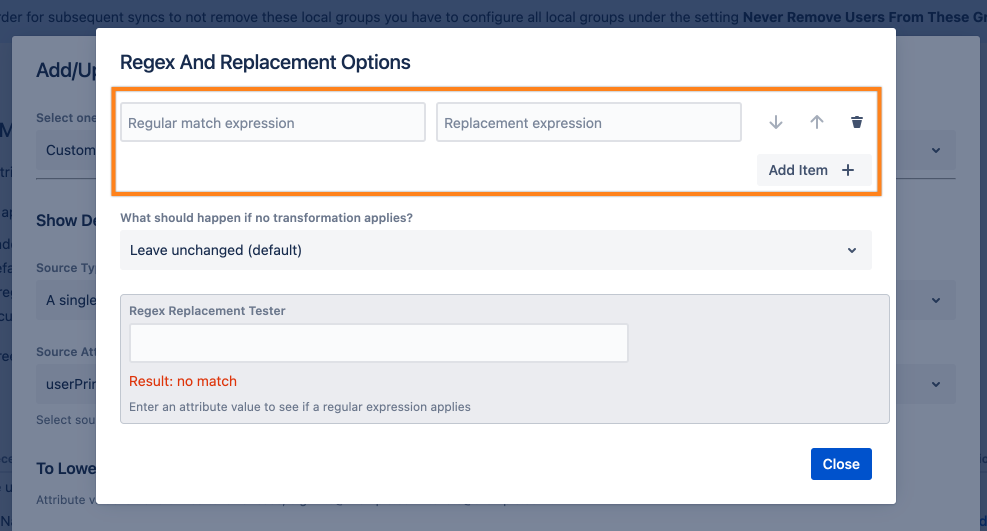
Task: Open the Leave unchanged (default) dropdown
Action: tap(495, 250)
